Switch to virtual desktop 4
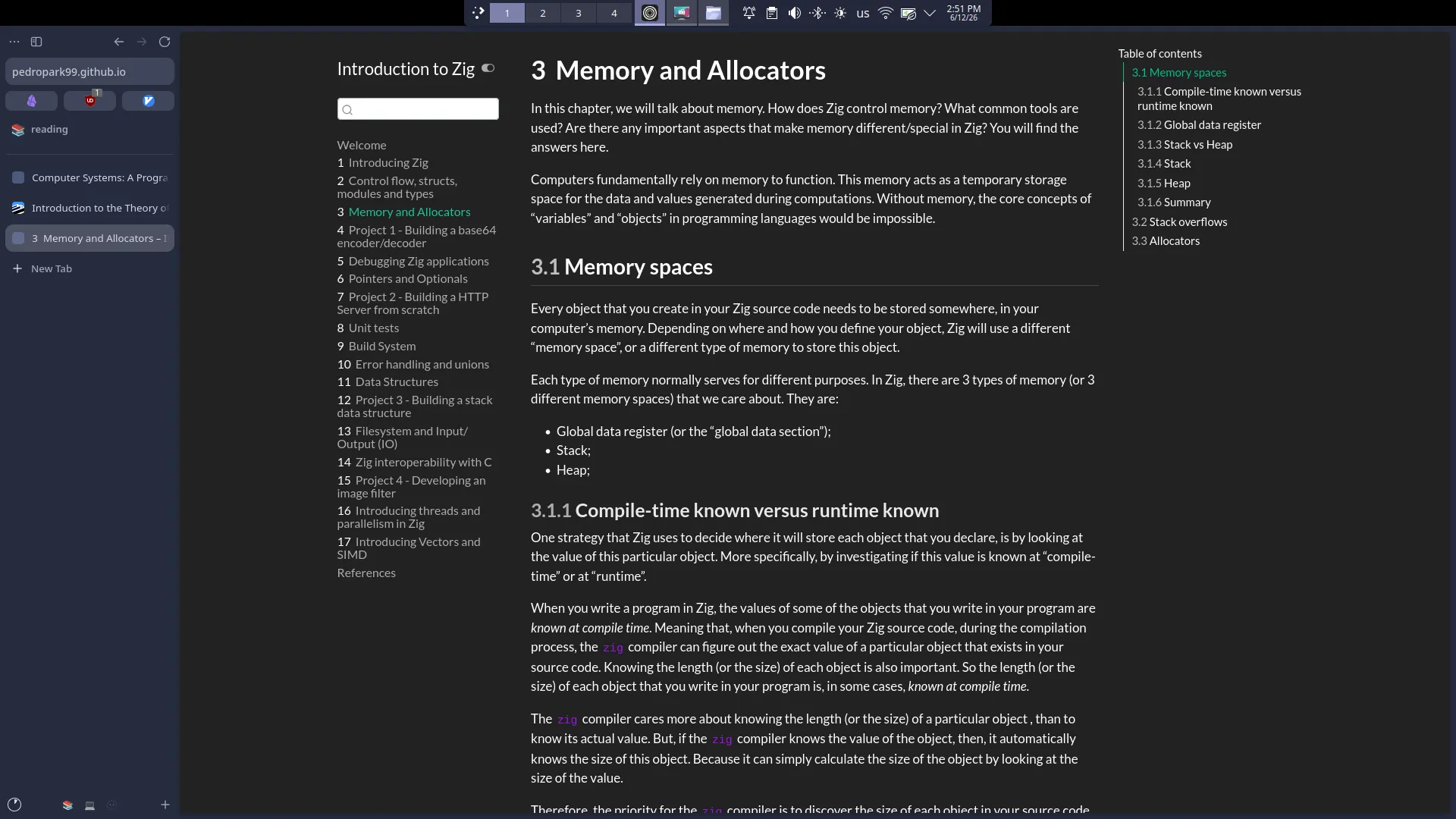 click(614, 13)
